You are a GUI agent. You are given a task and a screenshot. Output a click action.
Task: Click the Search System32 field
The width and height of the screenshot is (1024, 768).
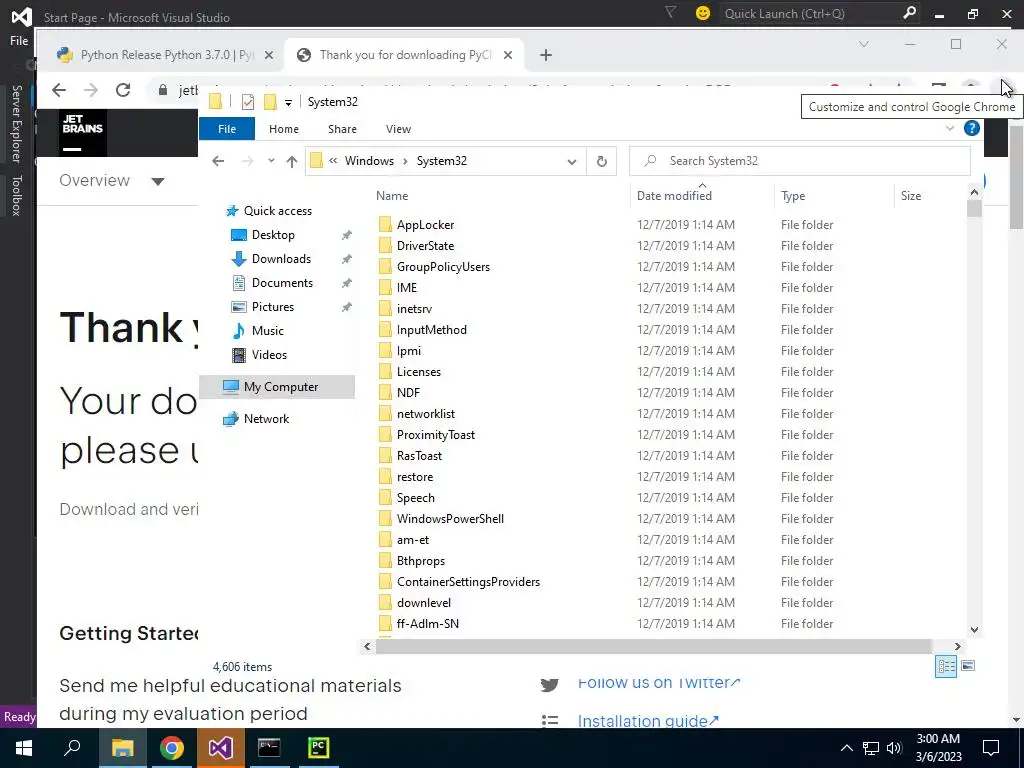pyautogui.click(x=799, y=161)
